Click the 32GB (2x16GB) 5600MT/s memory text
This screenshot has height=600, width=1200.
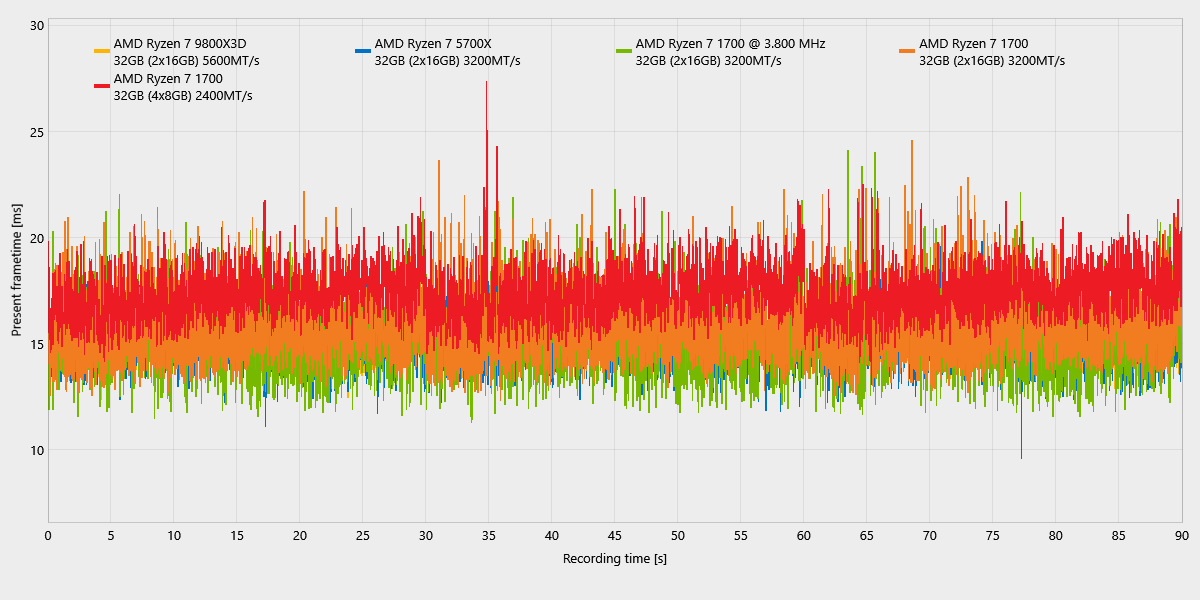[186, 60]
